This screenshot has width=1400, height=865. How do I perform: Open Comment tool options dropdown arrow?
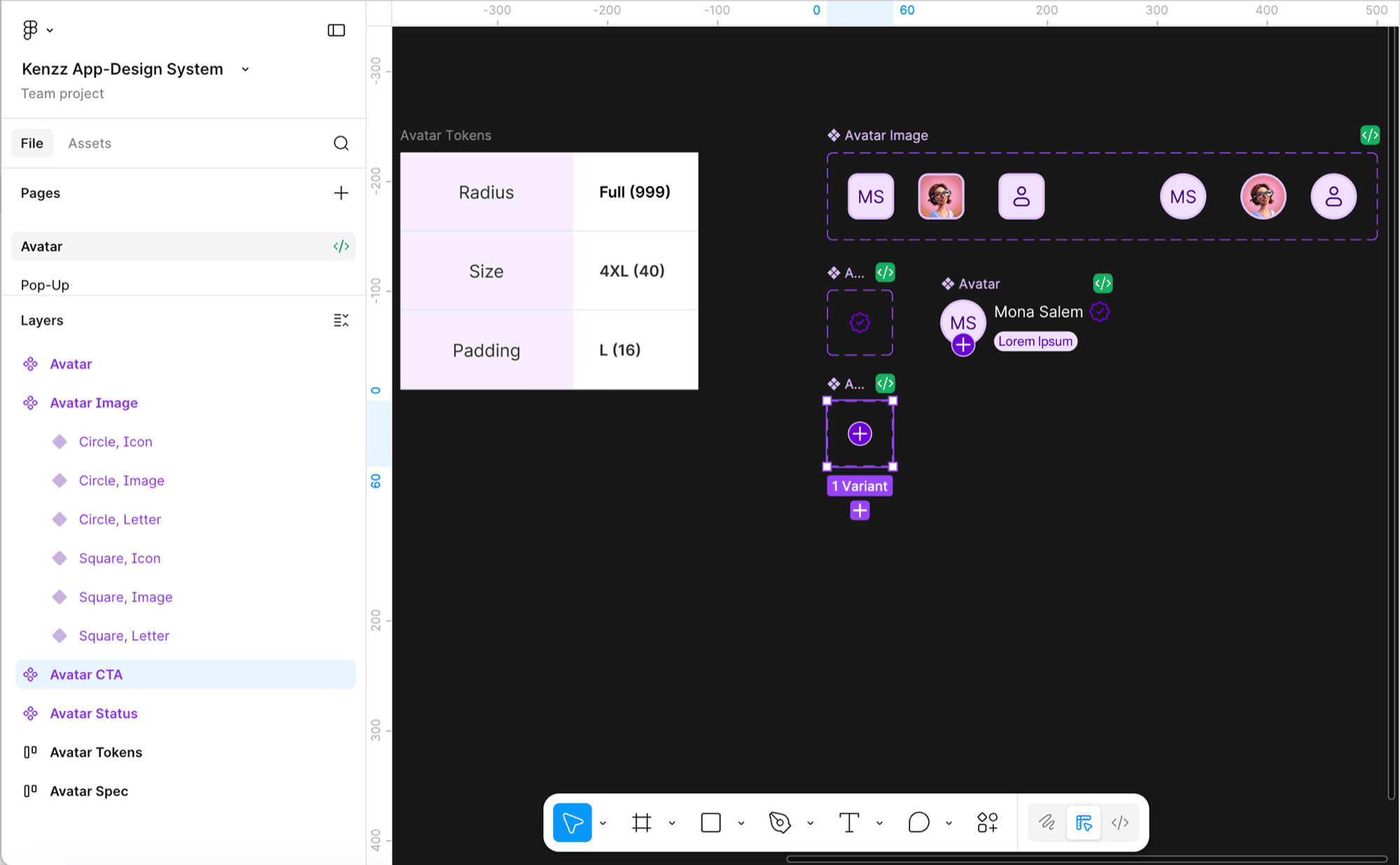pos(948,824)
